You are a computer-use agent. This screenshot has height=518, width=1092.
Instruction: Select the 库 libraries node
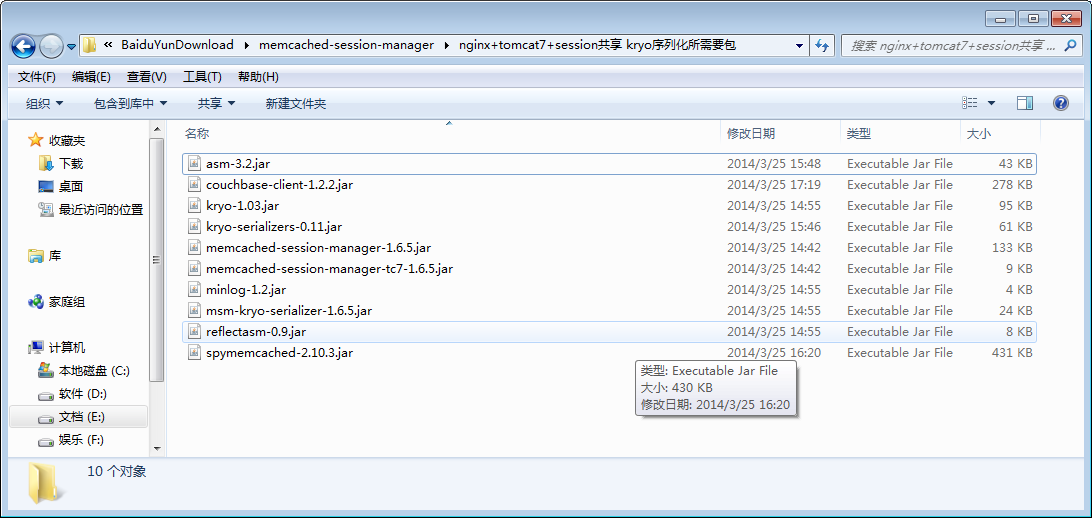(54, 256)
